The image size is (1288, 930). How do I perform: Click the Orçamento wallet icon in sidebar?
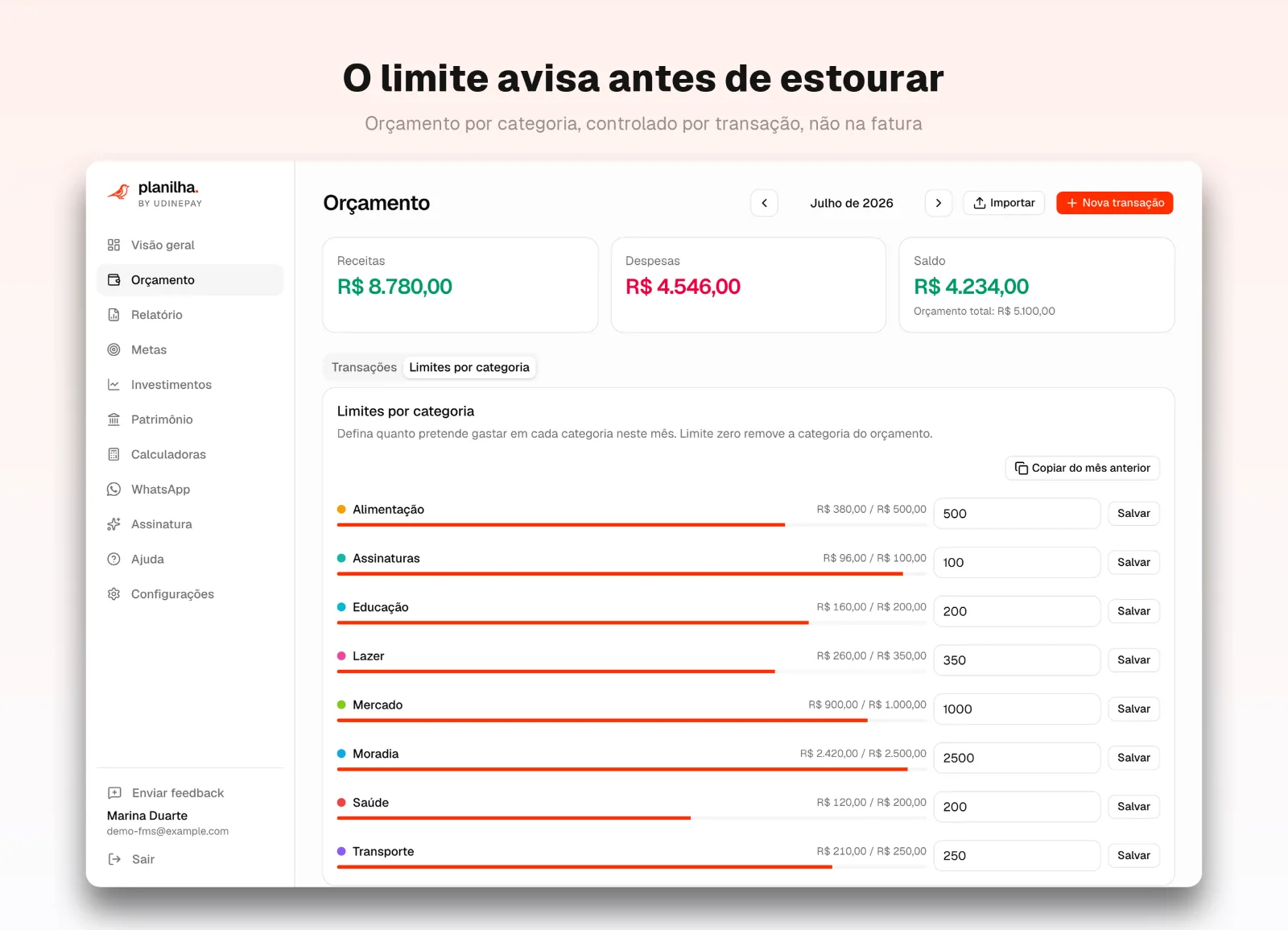(x=114, y=279)
